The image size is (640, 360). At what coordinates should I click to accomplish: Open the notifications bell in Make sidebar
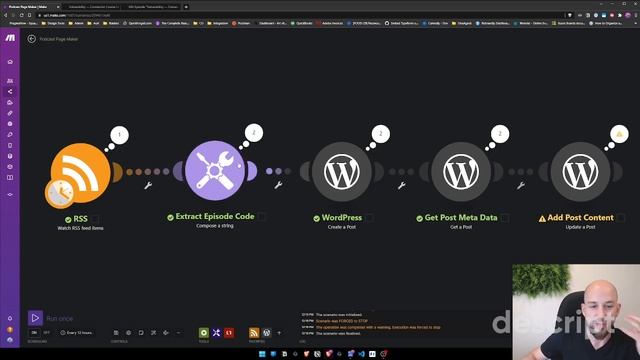point(10,318)
